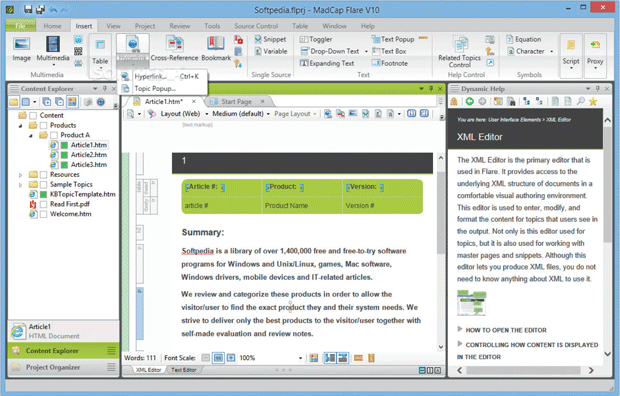Viewport: 620px width, 396px height.
Task: Insert a Text Popup
Action: click(393, 39)
